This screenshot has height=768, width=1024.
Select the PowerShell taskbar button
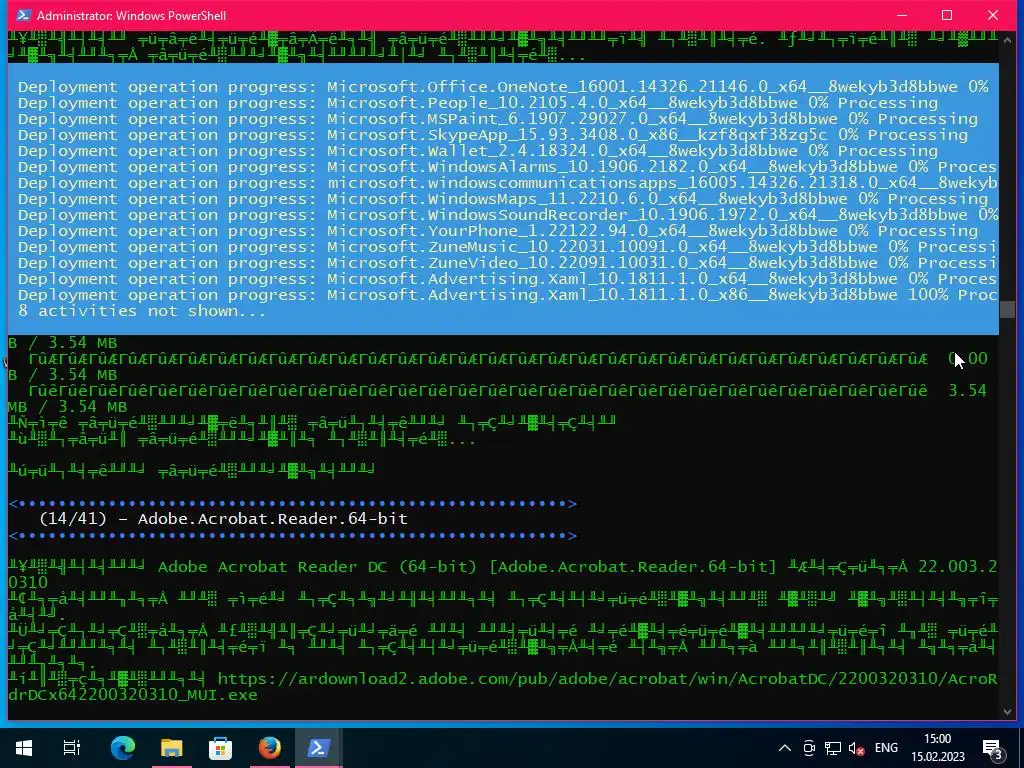(x=318, y=748)
